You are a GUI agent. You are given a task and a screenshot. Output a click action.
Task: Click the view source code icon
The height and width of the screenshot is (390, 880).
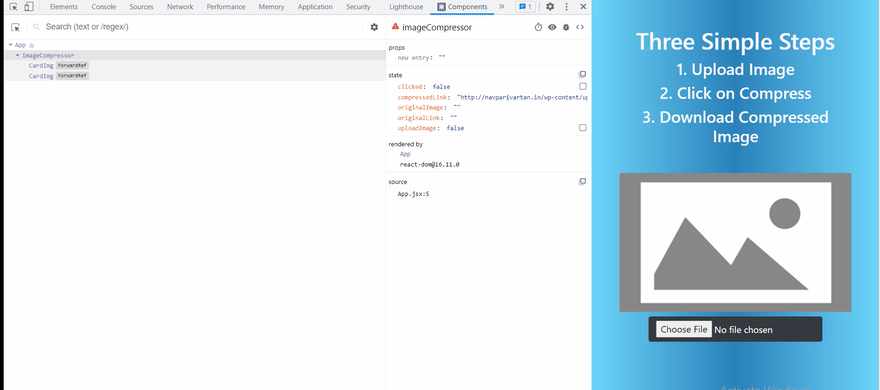[x=580, y=27]
